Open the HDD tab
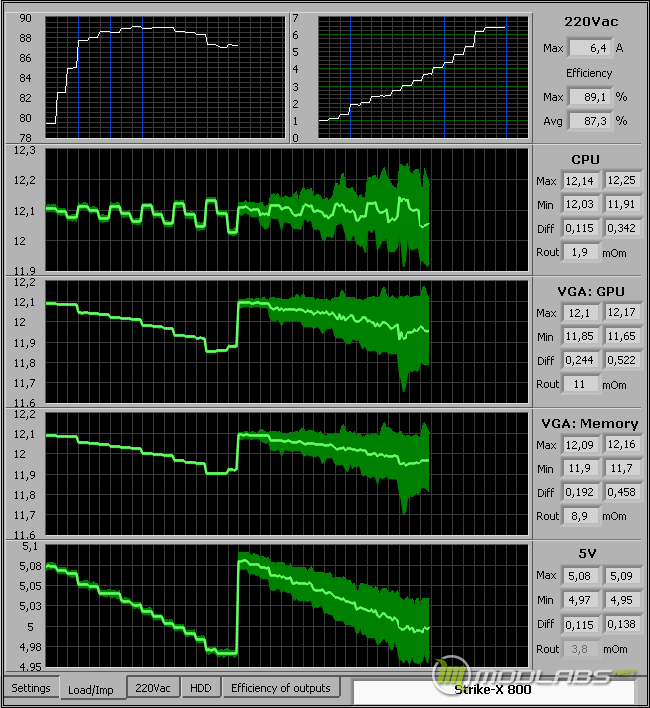Screen dimensions: 650x708 [201, 688]
